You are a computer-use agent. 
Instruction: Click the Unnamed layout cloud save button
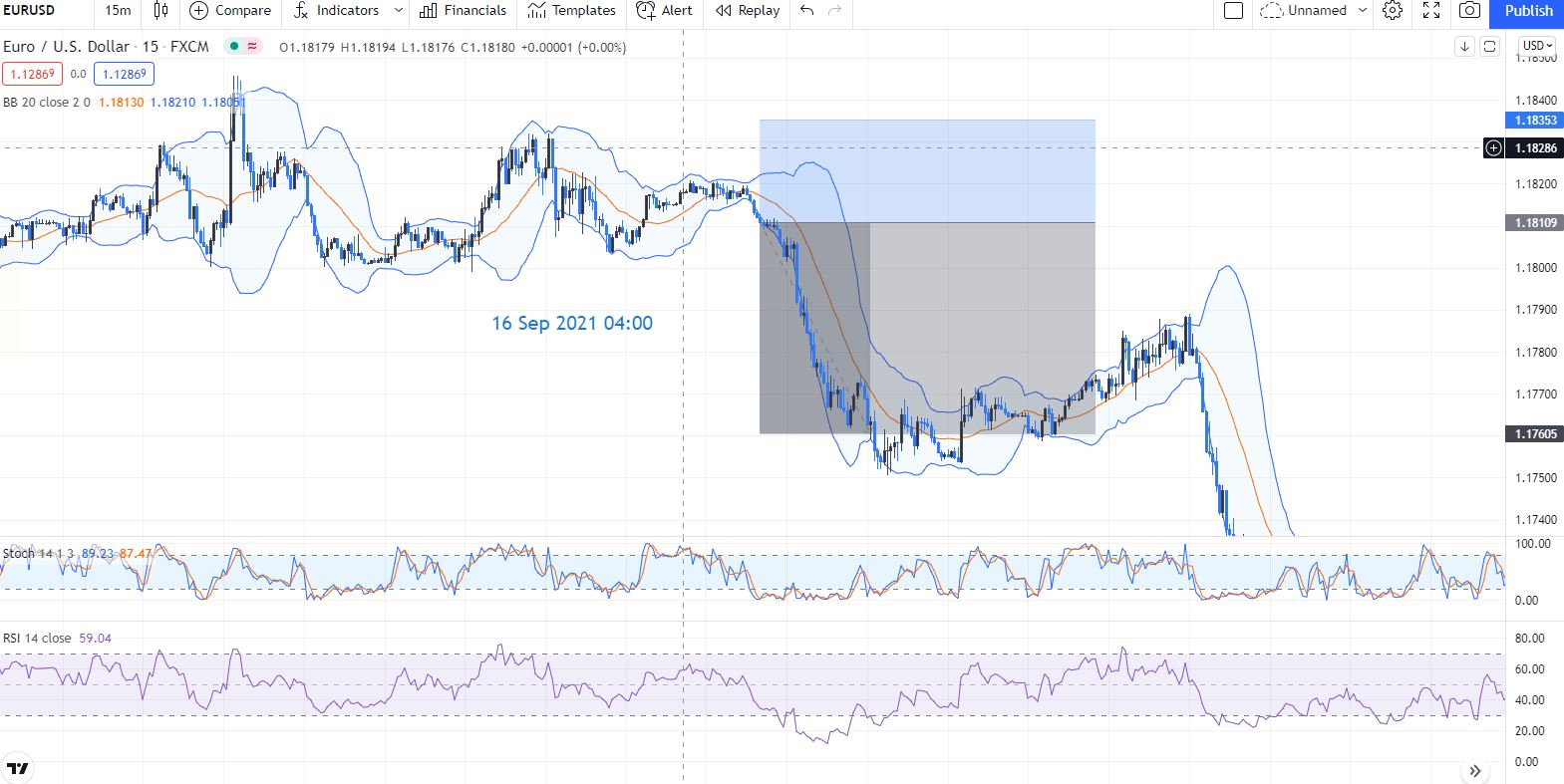coord(1304,11)
